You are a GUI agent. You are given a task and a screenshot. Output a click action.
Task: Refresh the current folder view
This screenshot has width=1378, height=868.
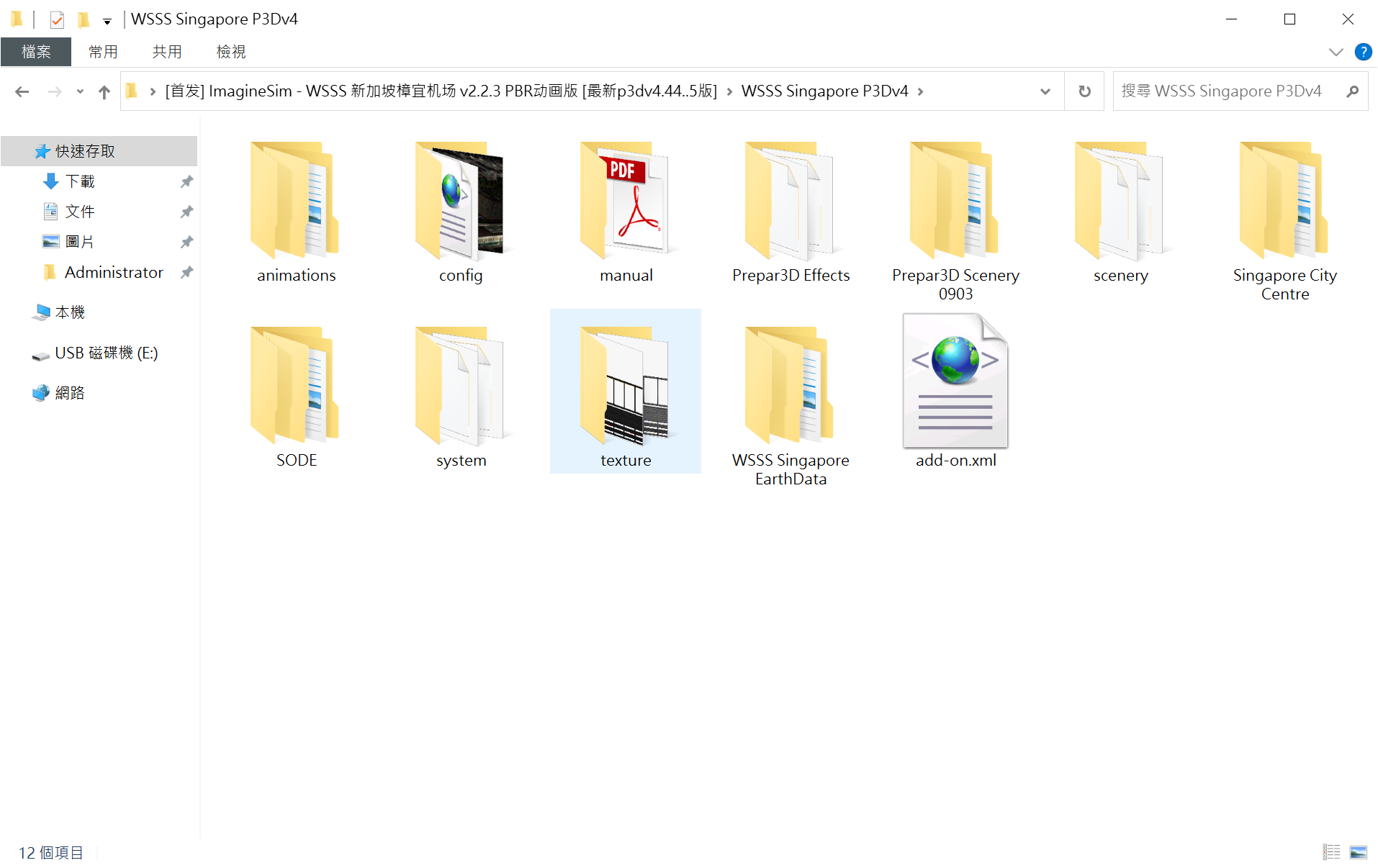[1084, 91]
